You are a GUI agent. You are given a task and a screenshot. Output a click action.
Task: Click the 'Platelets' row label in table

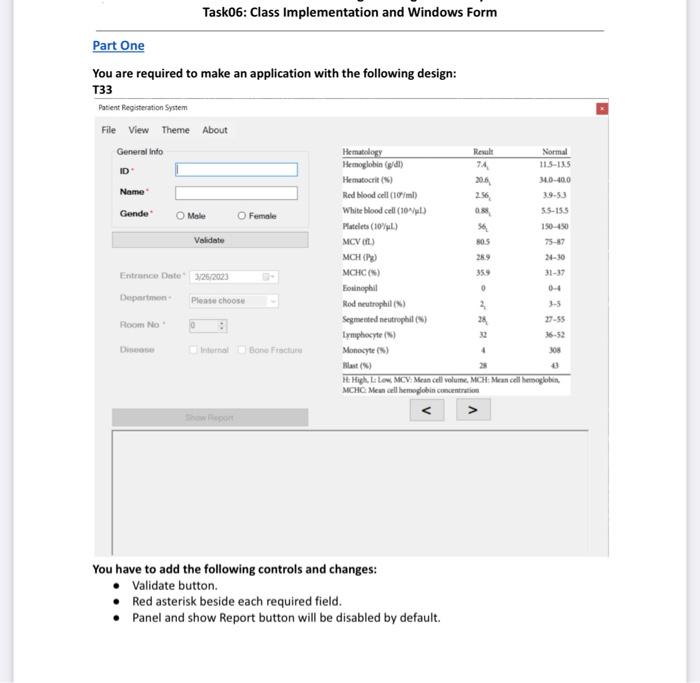pyautogui.click(x=370, y=226)
